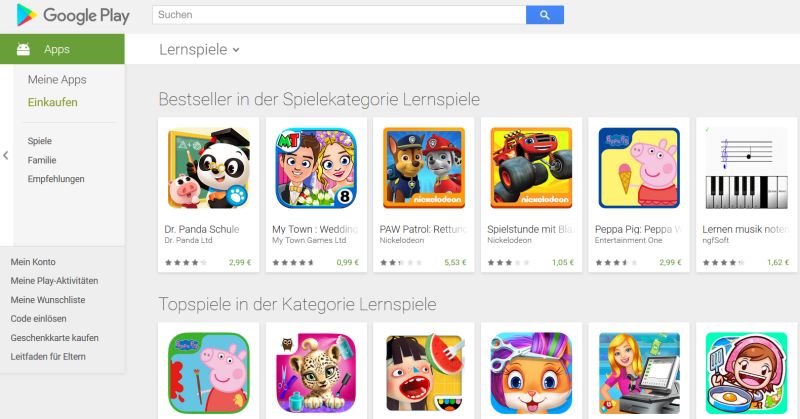Viewport: 800px width, 419px height.
Task: Select Meine Apps in the sidebar
Action: point(57,80)
